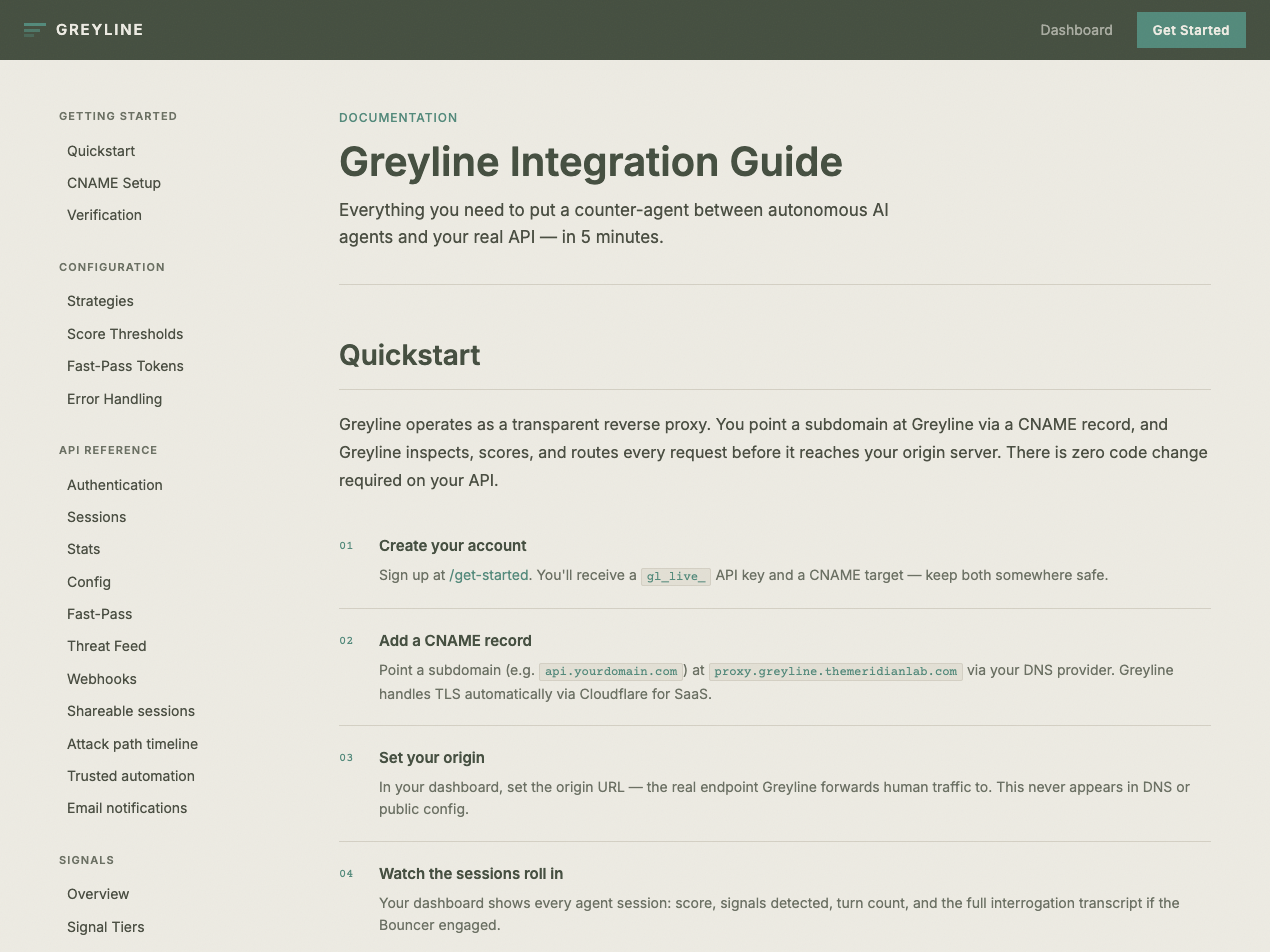The image size is (1270, 952).
Task: Open Webhooks sidebar link
Action: [101, 679]
